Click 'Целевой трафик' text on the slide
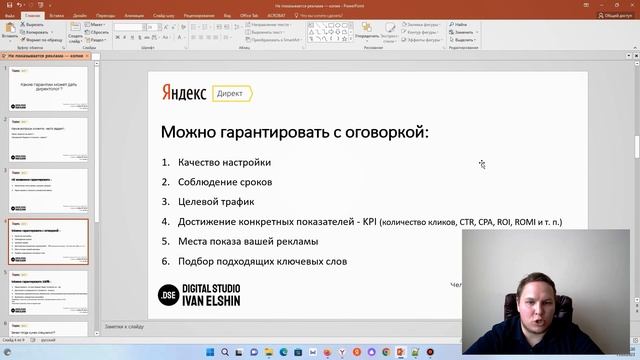Screen dimensions: 640x360 (x=216, y=202)
